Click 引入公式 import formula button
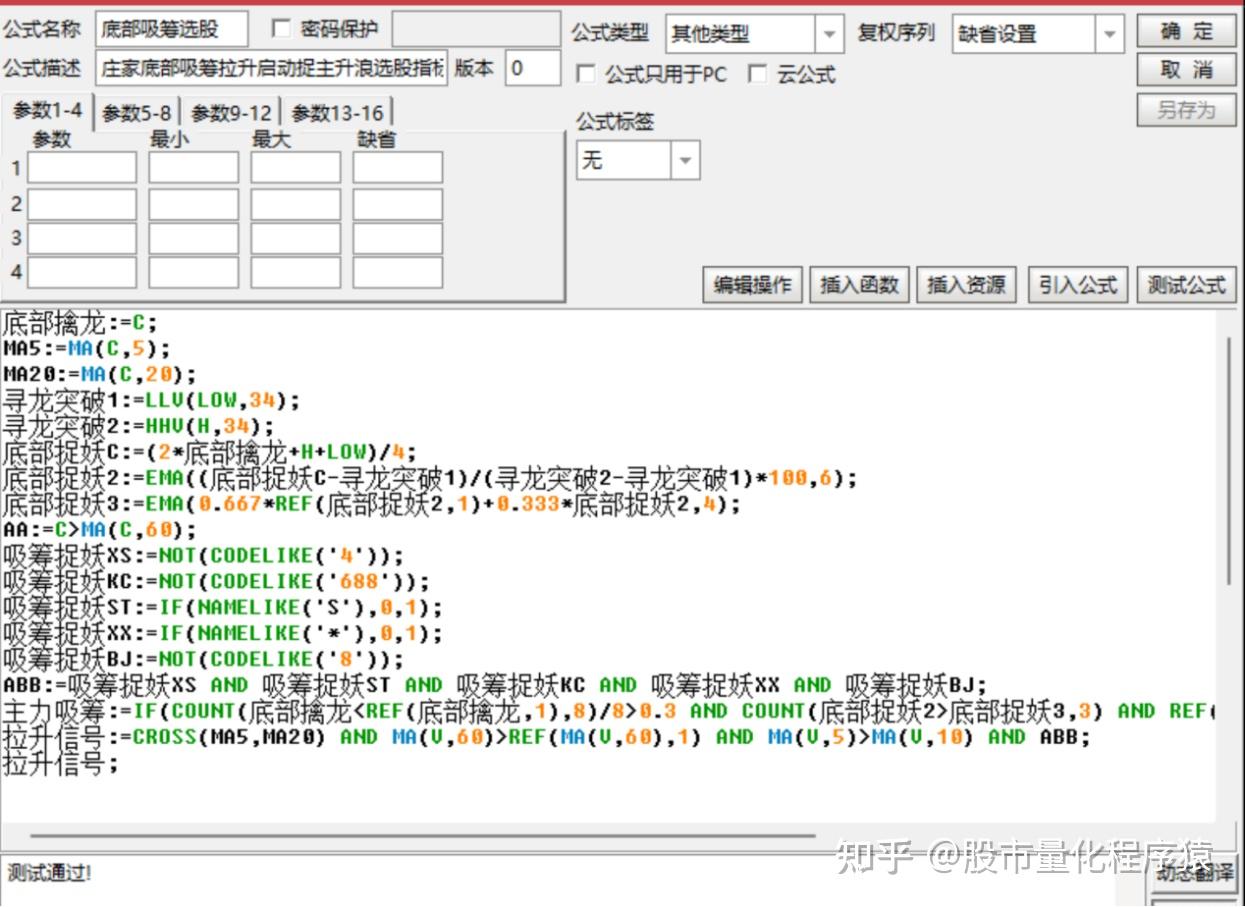Image resolution: width=1245 pixels, height=907 pixels. [x=1077, y=285]
